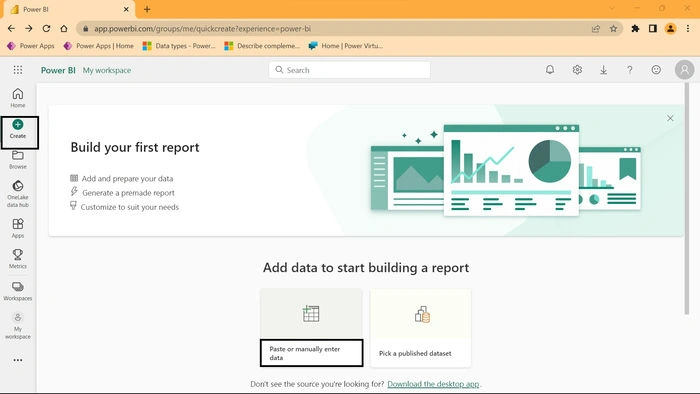The height and width of the screenshot is (394, 700).
Task: Click My workspace in the header
Action: (107, 70)
